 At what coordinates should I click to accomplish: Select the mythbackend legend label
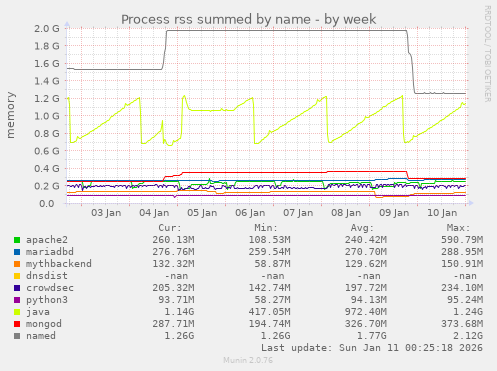point(59,264)
